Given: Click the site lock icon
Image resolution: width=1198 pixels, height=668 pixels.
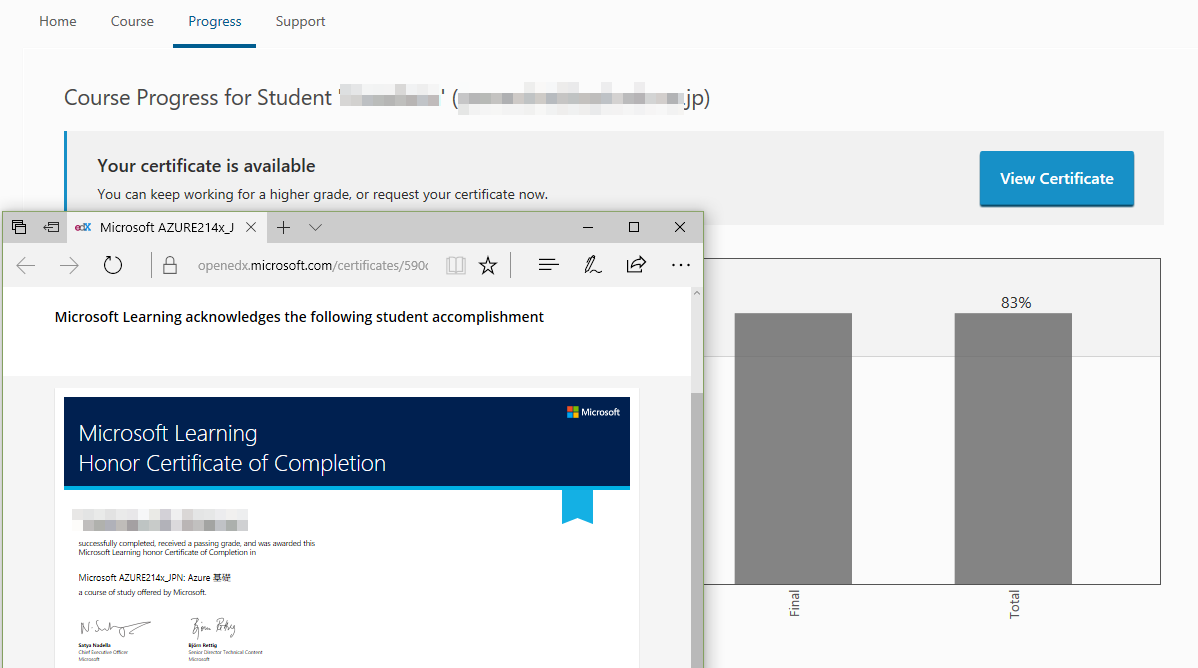Looking at the screenshot, I should click(x=170, y=265).
